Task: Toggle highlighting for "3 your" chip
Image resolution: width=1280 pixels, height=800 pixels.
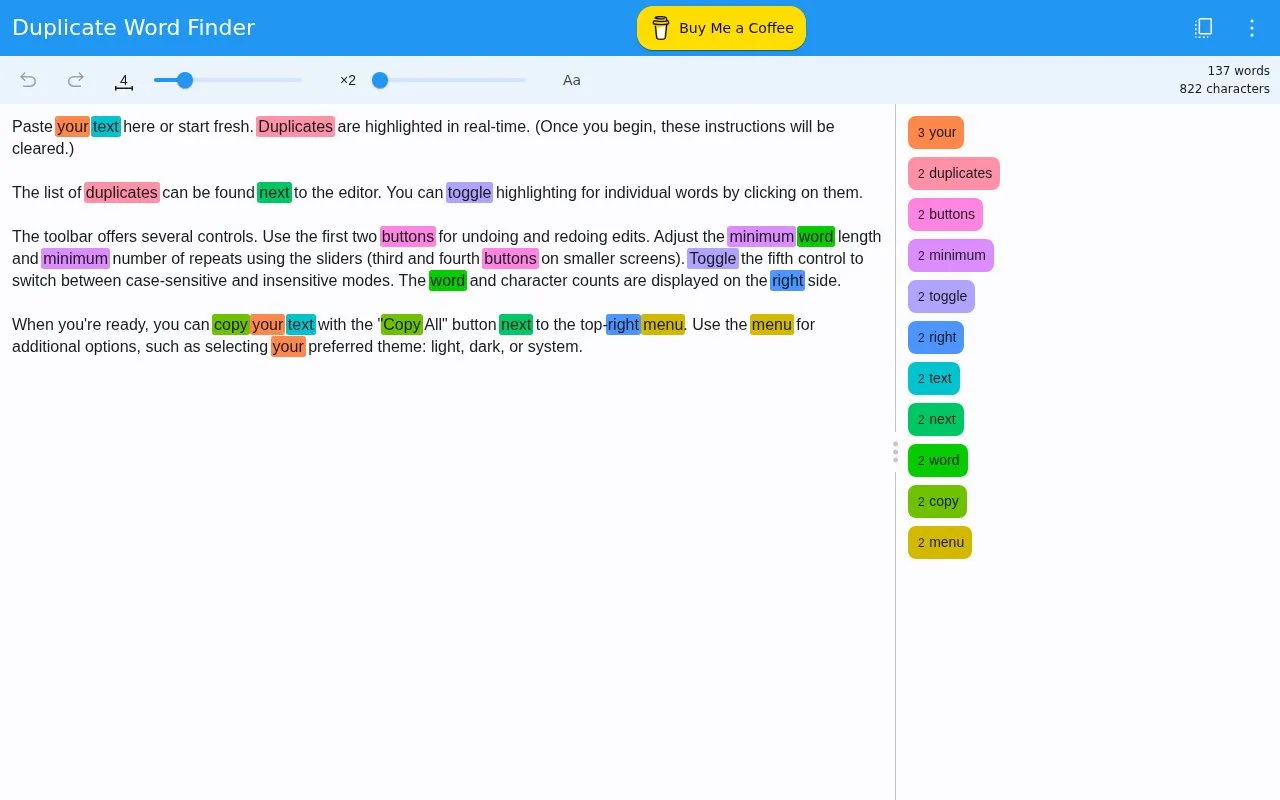Action: (936, 132)
